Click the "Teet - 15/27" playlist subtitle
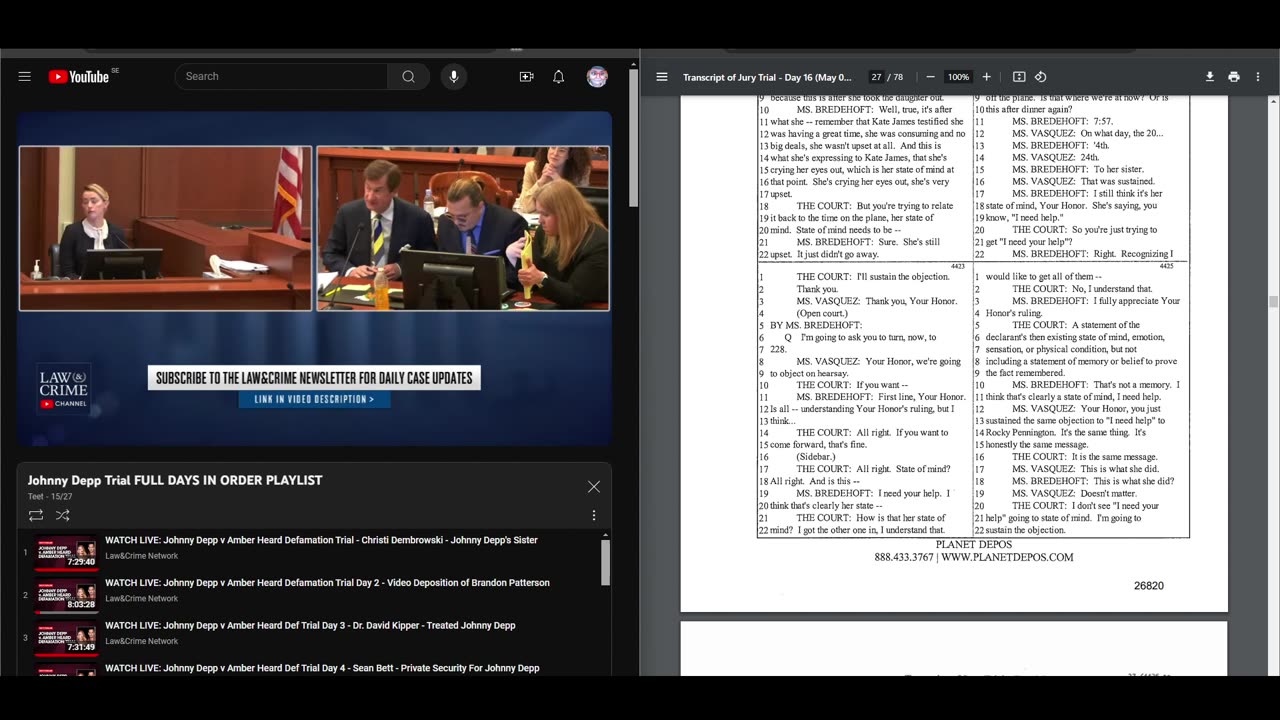The width and height of the screenshot is (1280, 720). coord(50,496)
